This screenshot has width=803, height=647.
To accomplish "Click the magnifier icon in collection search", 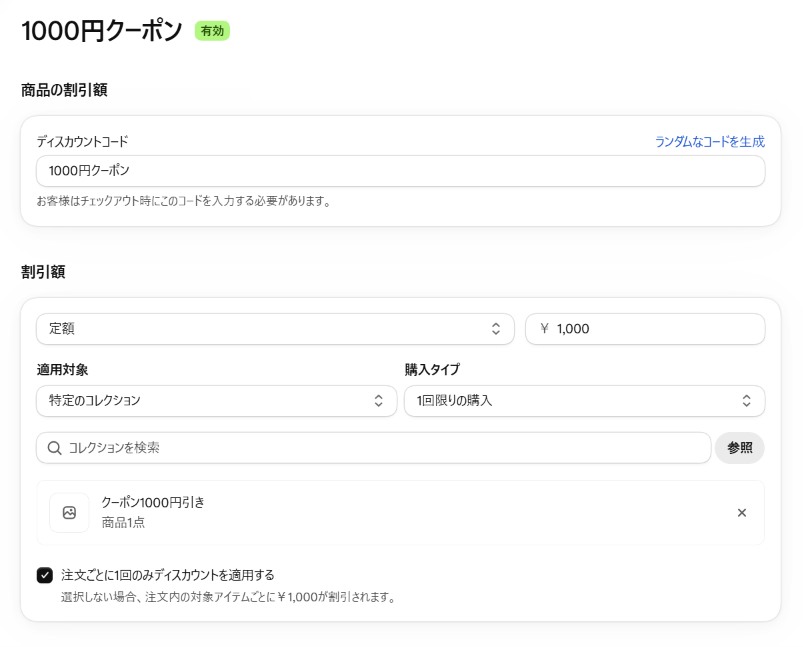I will point(54,448).
